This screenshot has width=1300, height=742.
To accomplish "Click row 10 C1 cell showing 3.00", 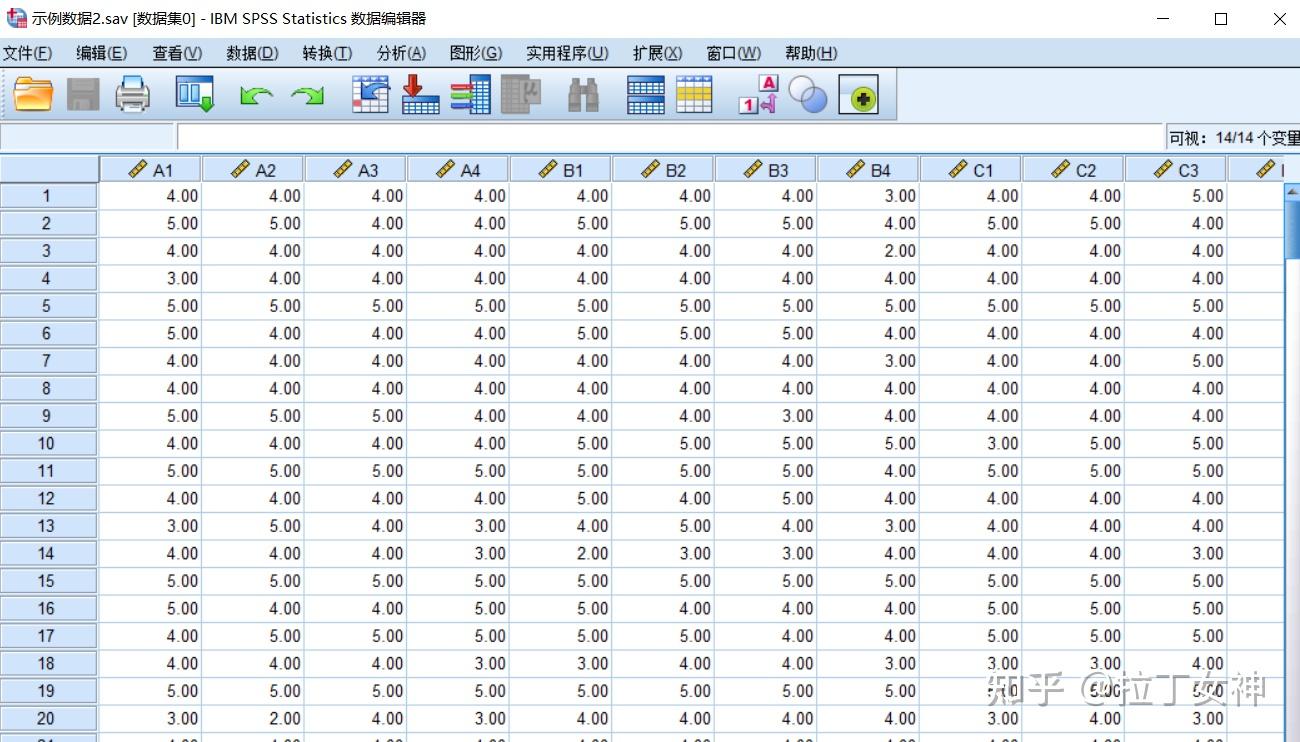I will click(x=971, y=443).
